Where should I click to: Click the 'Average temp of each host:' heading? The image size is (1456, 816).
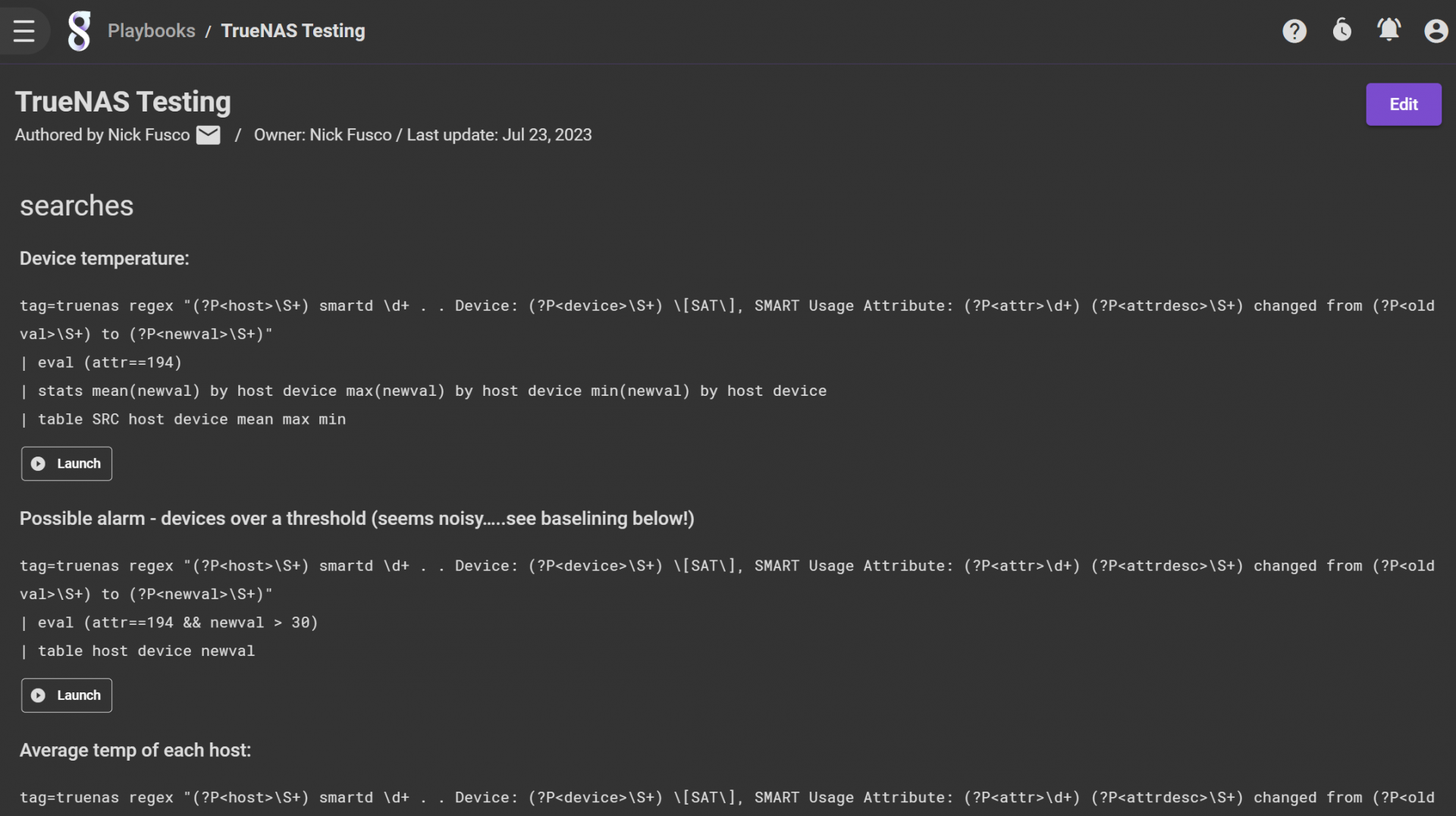tap(135, 750)
